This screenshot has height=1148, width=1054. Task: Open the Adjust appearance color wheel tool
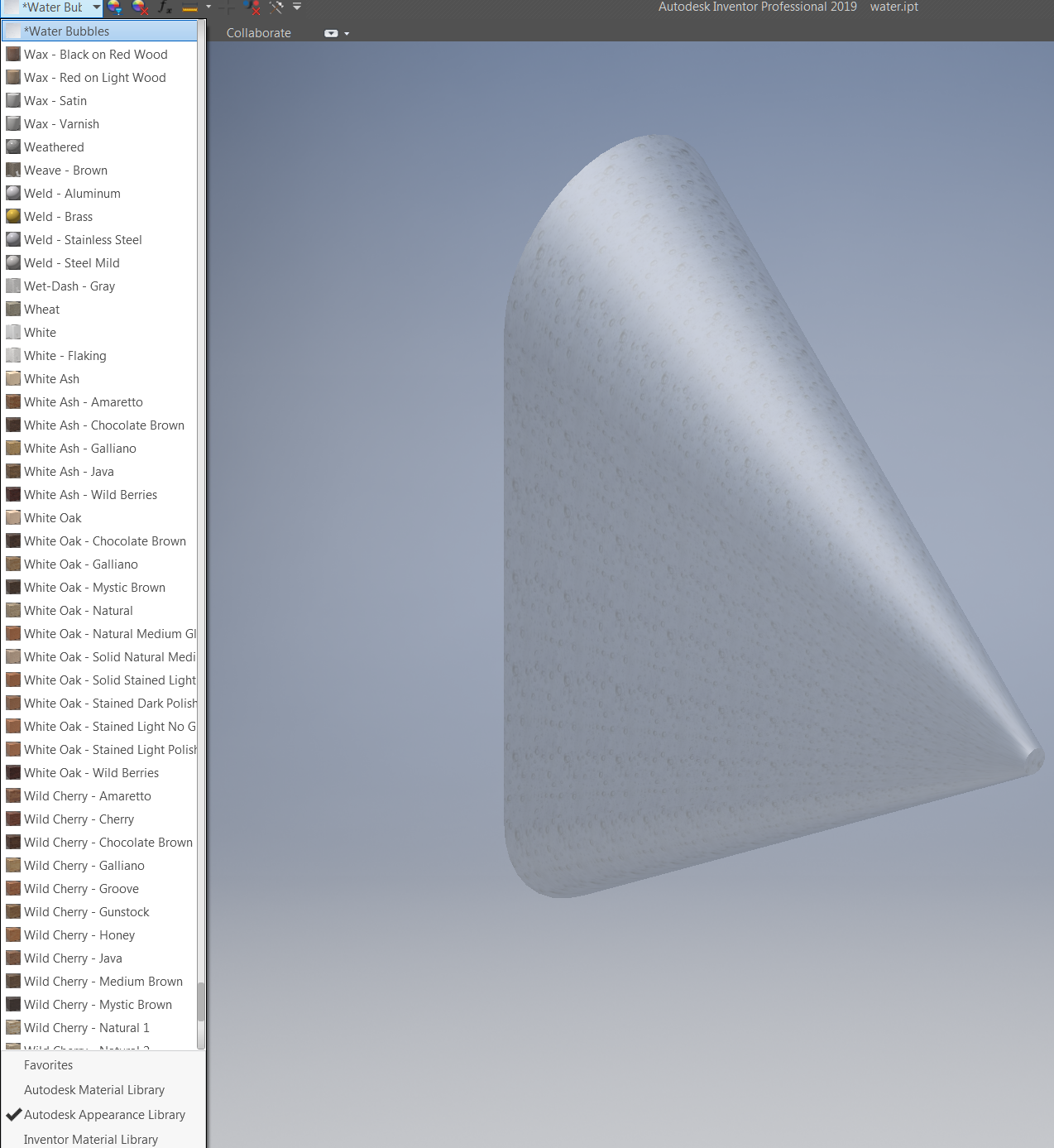pyautogui.click(x=114, y=7)
